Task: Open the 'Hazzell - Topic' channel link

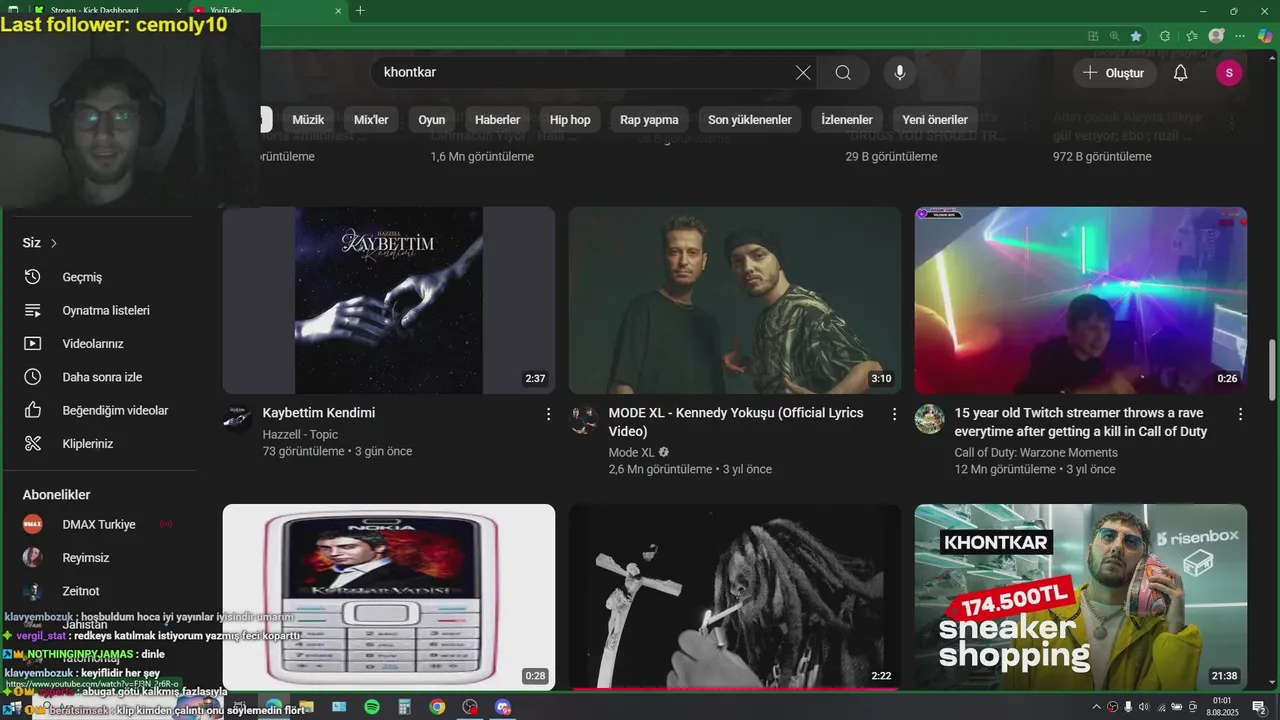Action: coord(300,435)
